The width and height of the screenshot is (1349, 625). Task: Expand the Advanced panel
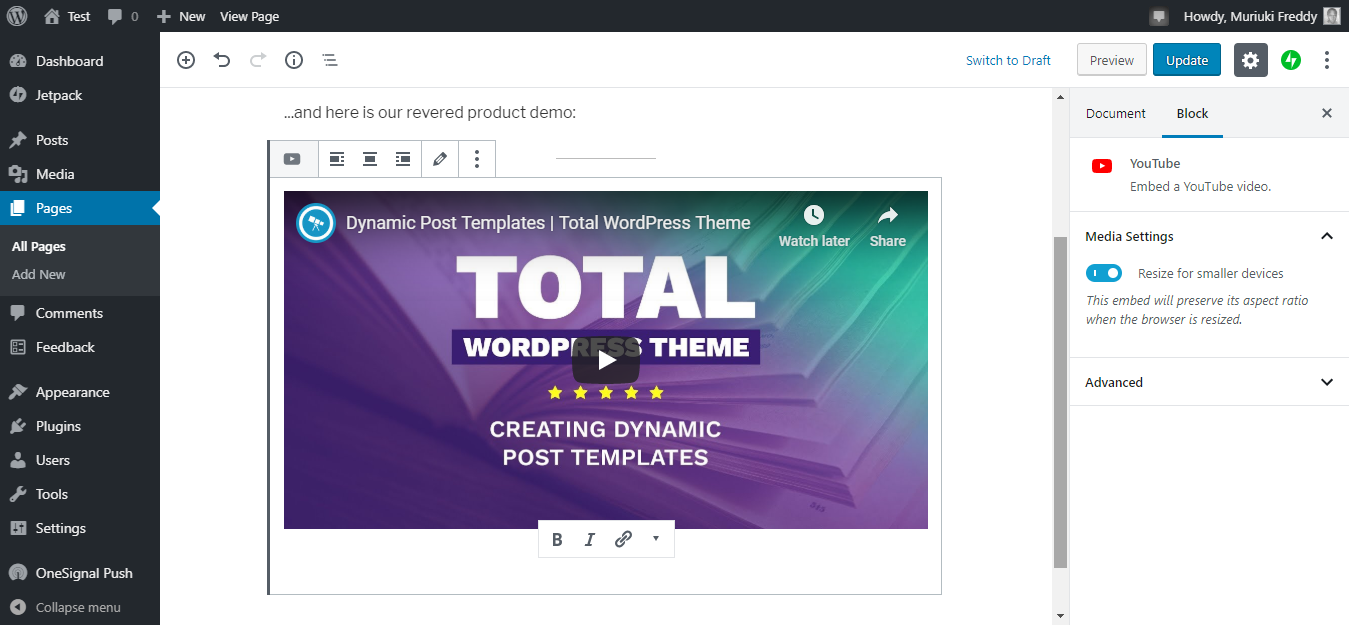[1327, 382]
